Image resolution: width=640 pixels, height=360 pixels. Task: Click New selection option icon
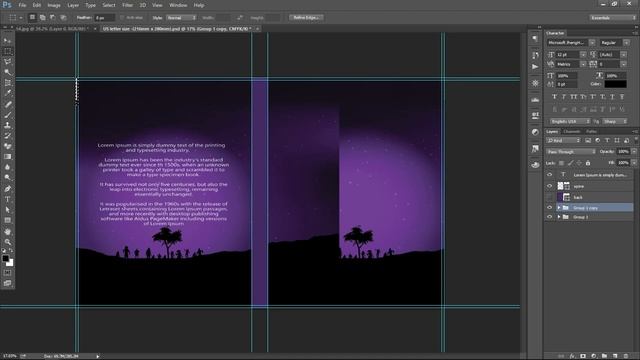pos(32,18)
